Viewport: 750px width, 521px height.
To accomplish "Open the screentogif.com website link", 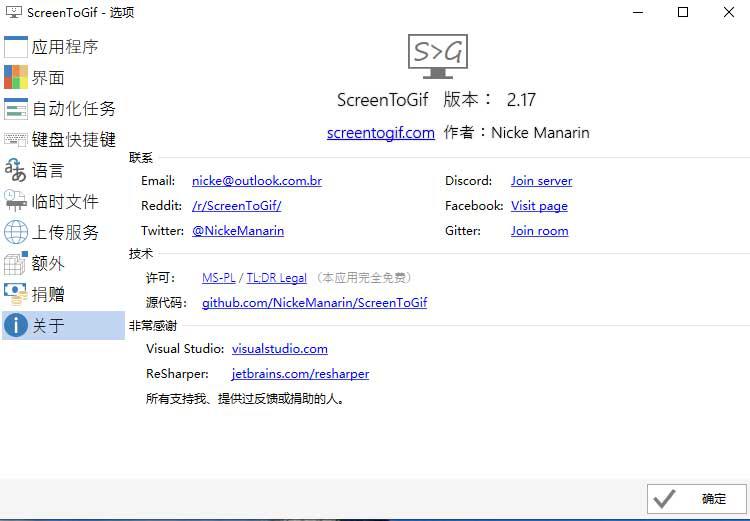I will point(381,133).
